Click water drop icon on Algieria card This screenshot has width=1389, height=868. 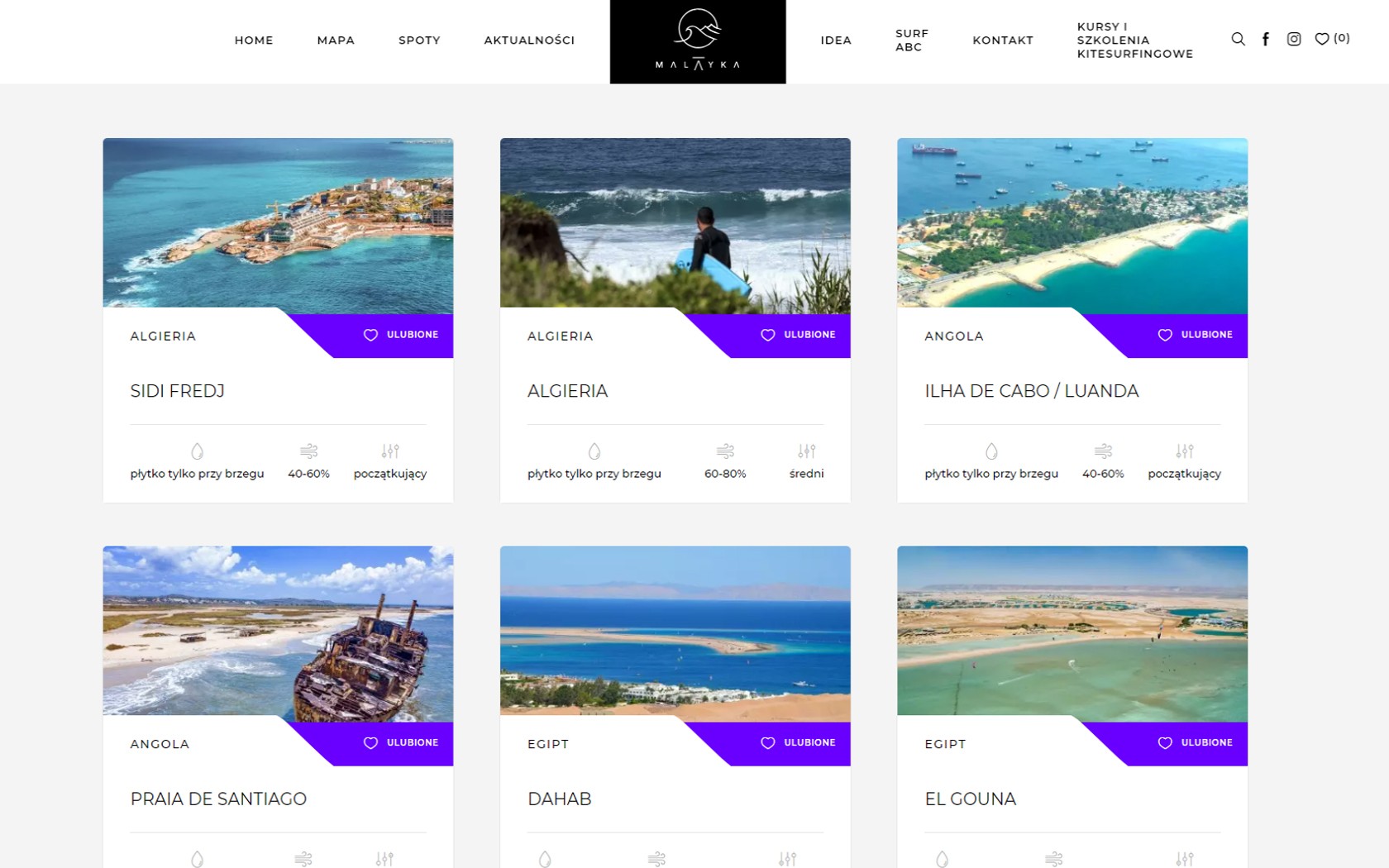point(594,451)
